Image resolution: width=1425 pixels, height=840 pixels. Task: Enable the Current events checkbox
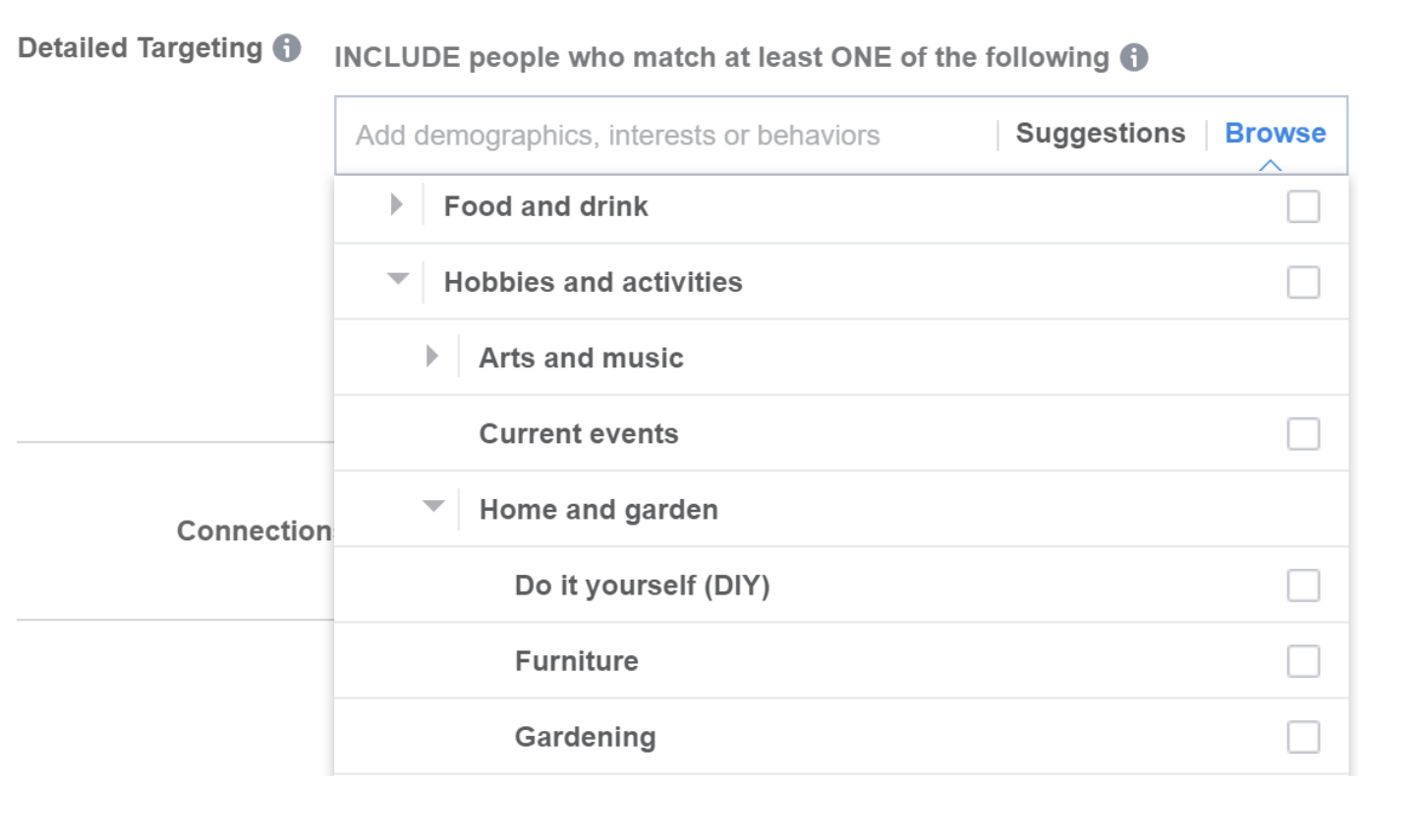coord(1303,434)
